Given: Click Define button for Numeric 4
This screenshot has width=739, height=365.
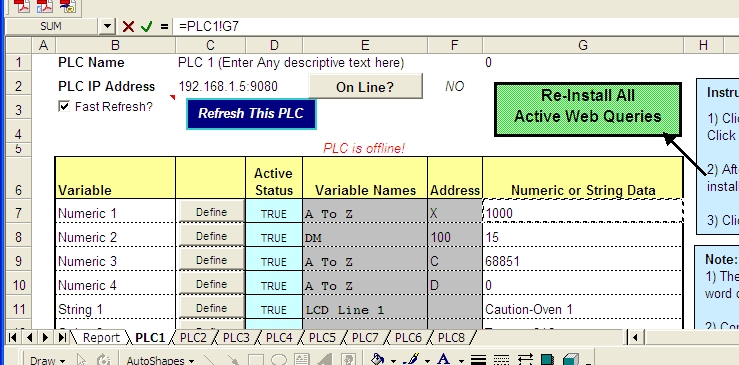Looking at the screenshot, I should 212,284.
